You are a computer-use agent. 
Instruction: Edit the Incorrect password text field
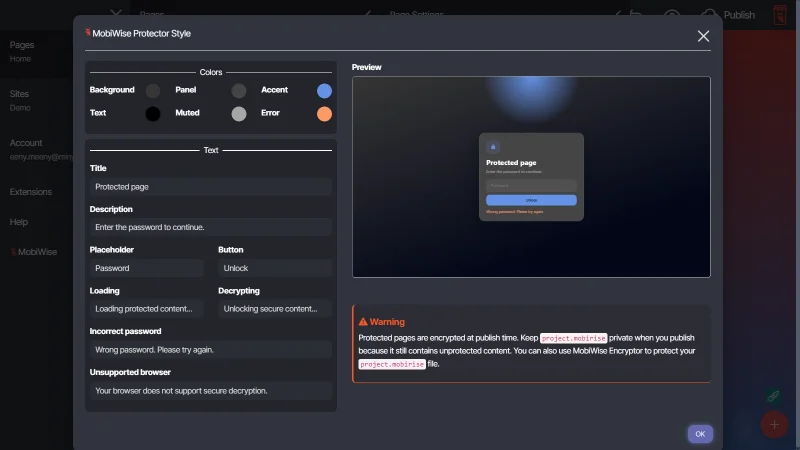coord(211,349)
